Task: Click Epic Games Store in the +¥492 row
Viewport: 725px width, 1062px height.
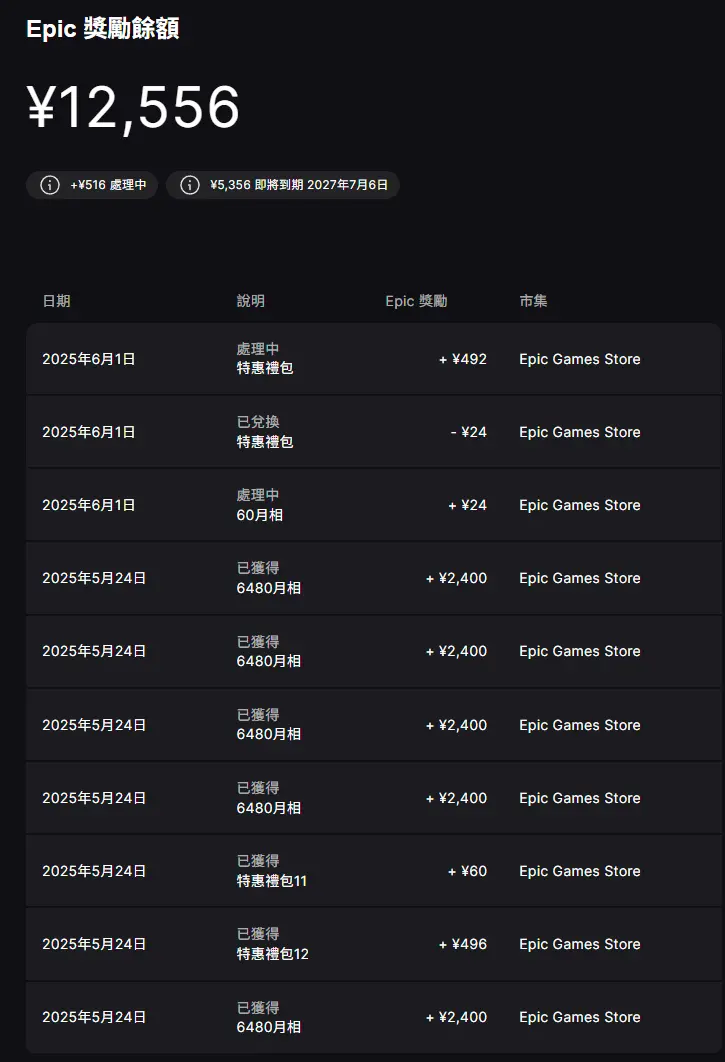Action: point(579,359)
